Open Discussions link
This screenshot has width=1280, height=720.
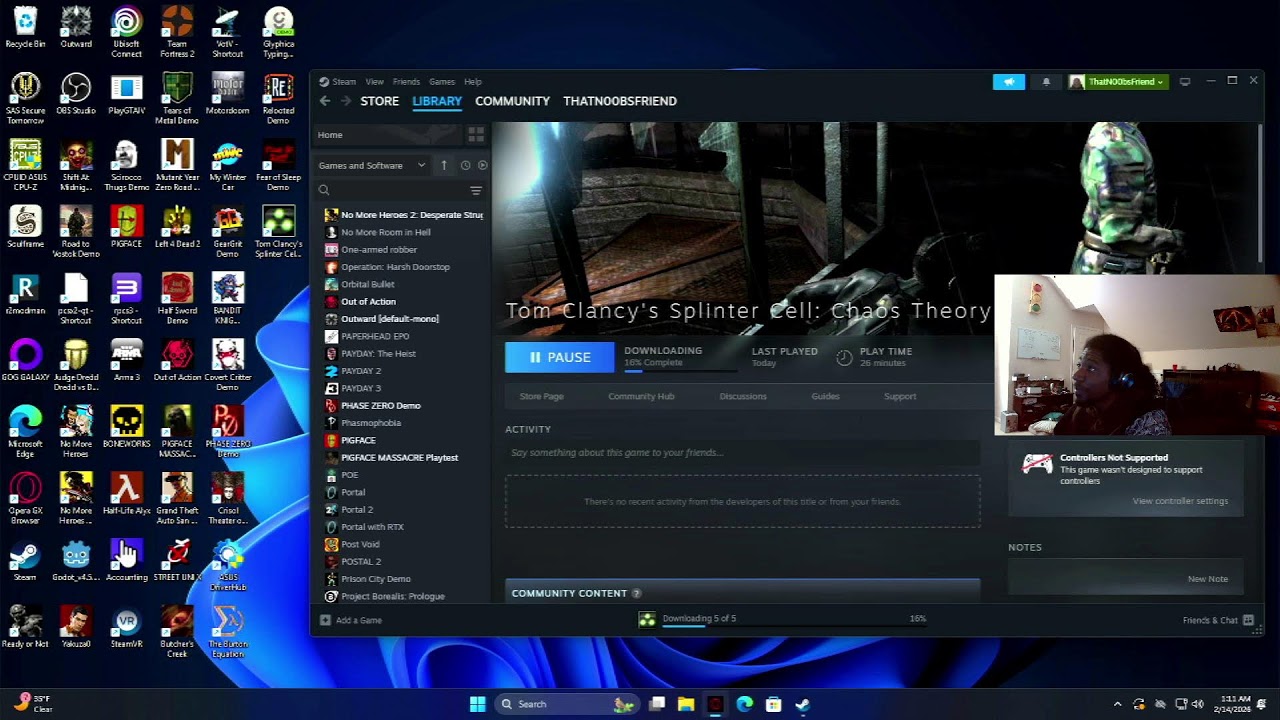tap(743, 396)
